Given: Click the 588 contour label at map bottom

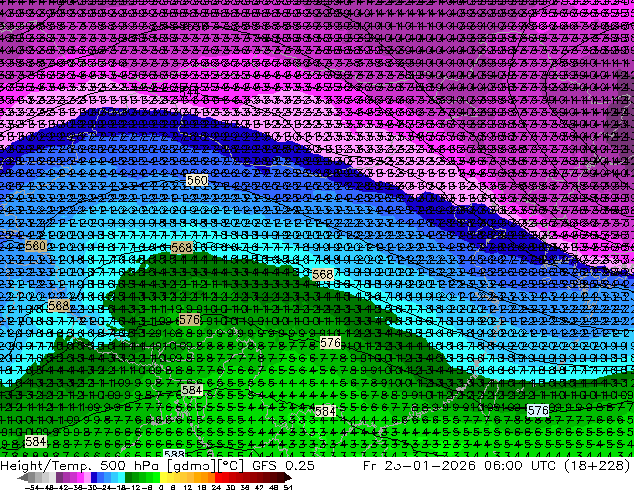Looking at the screenshot, I should [174, 454].
